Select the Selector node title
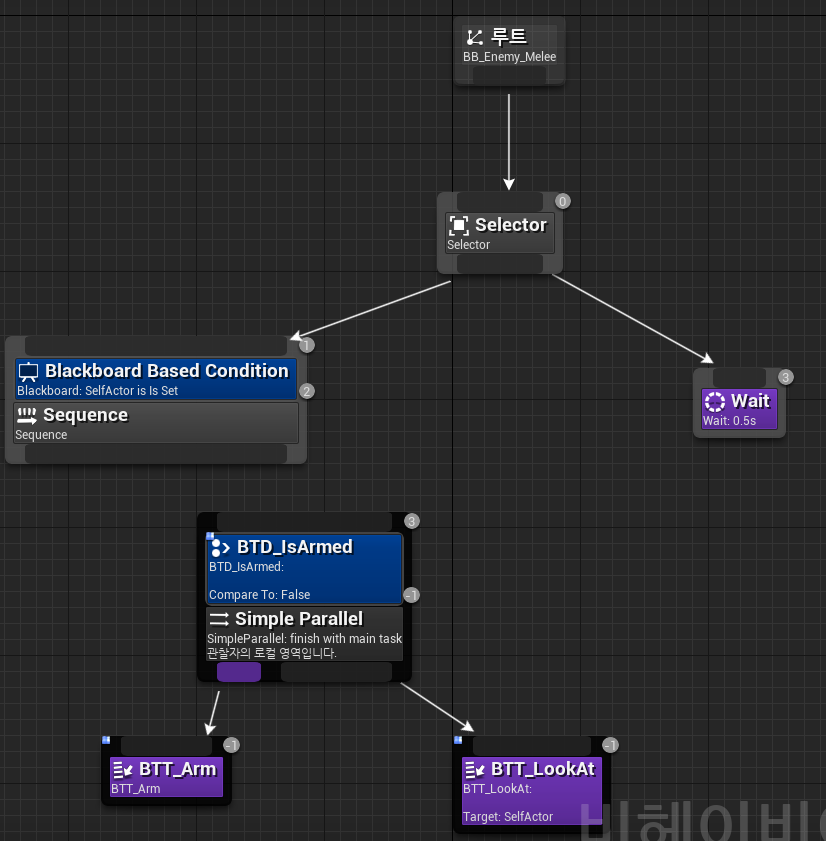 [x=511, y=225]
